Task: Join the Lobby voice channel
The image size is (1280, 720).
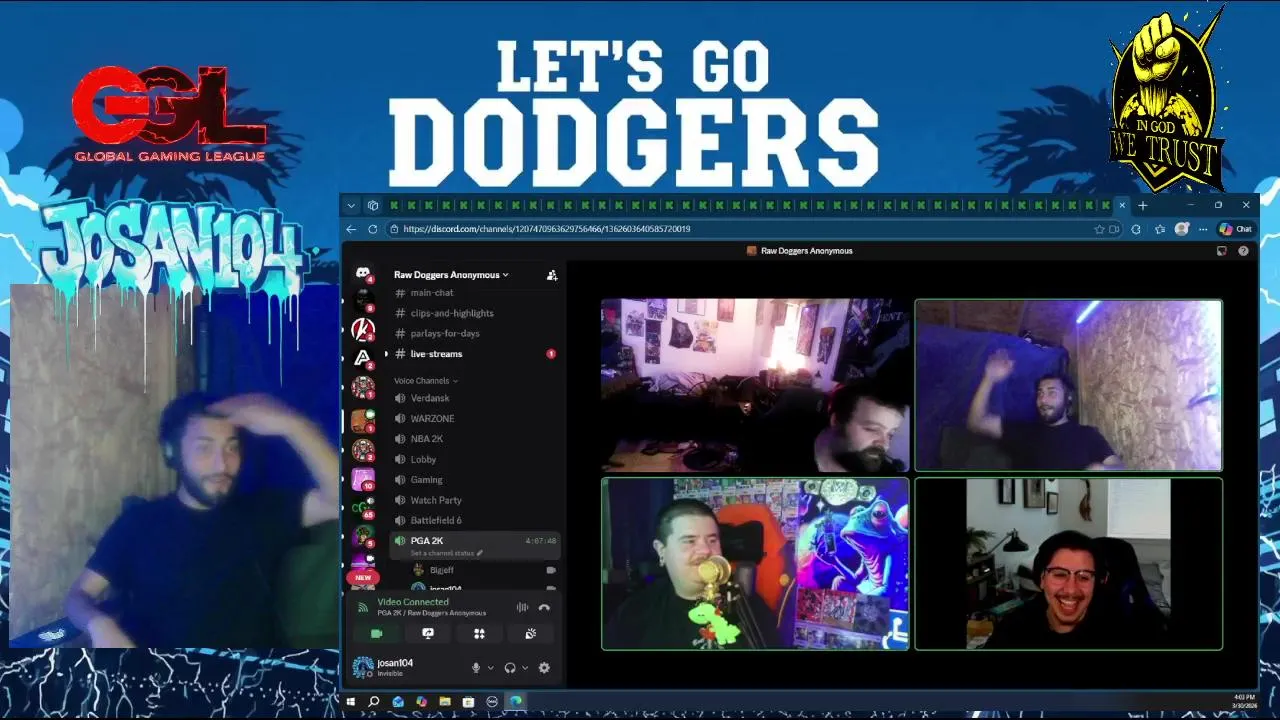Action: [423, 460]
